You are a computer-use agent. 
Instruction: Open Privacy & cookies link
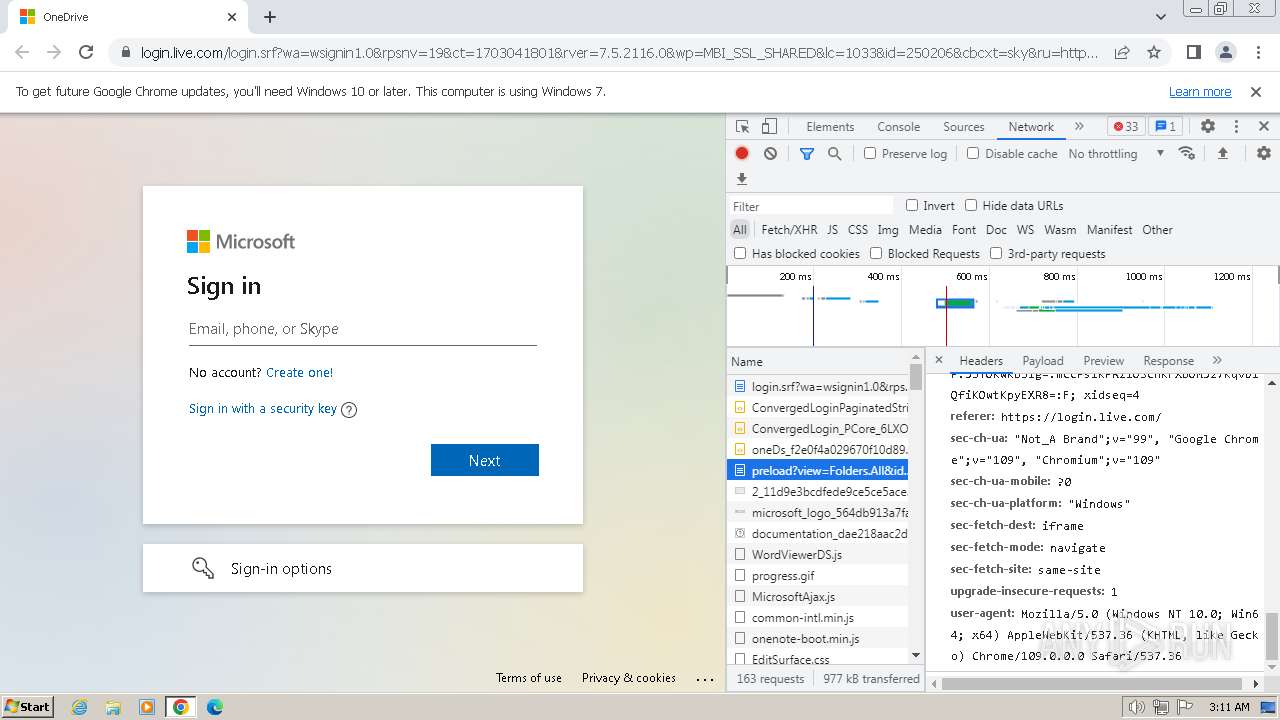(629, 678)
